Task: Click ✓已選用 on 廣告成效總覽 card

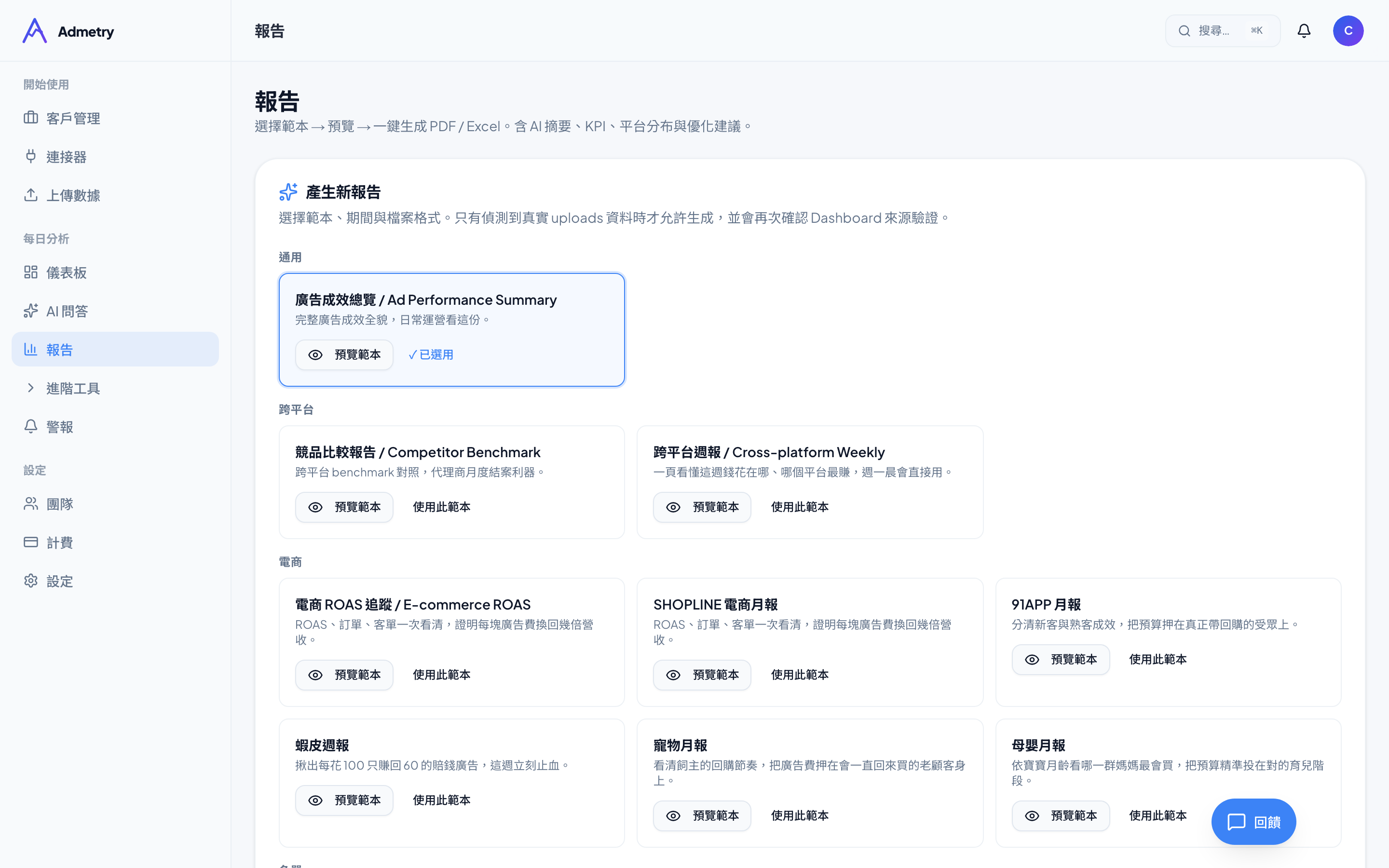Action: (431, 355)
